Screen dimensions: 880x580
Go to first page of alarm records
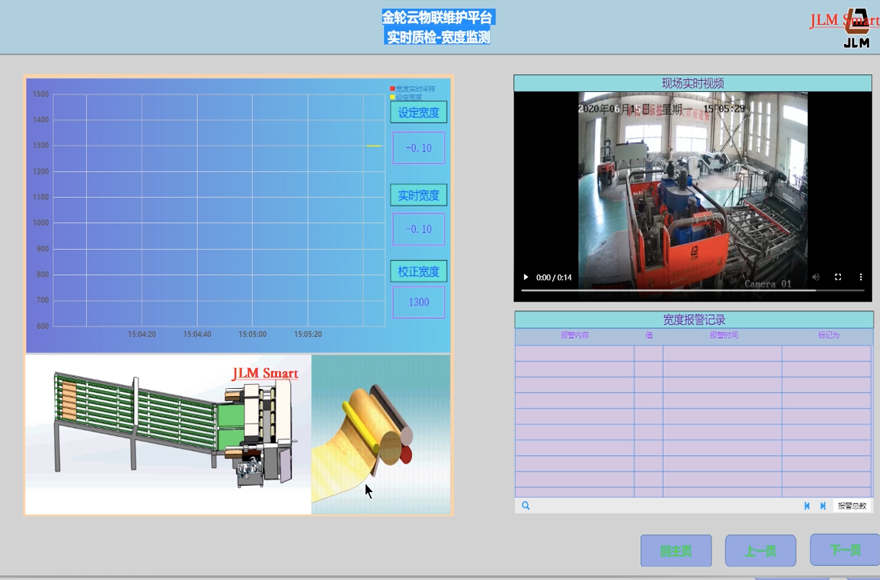click(x=807, y=506)
